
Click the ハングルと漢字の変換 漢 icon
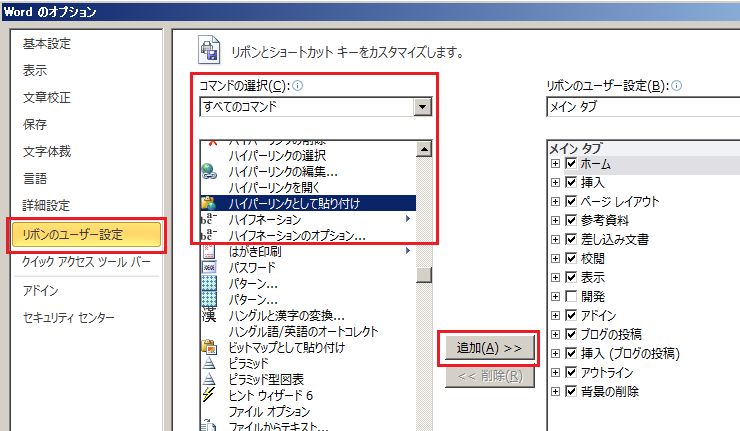tap(209, 315)
